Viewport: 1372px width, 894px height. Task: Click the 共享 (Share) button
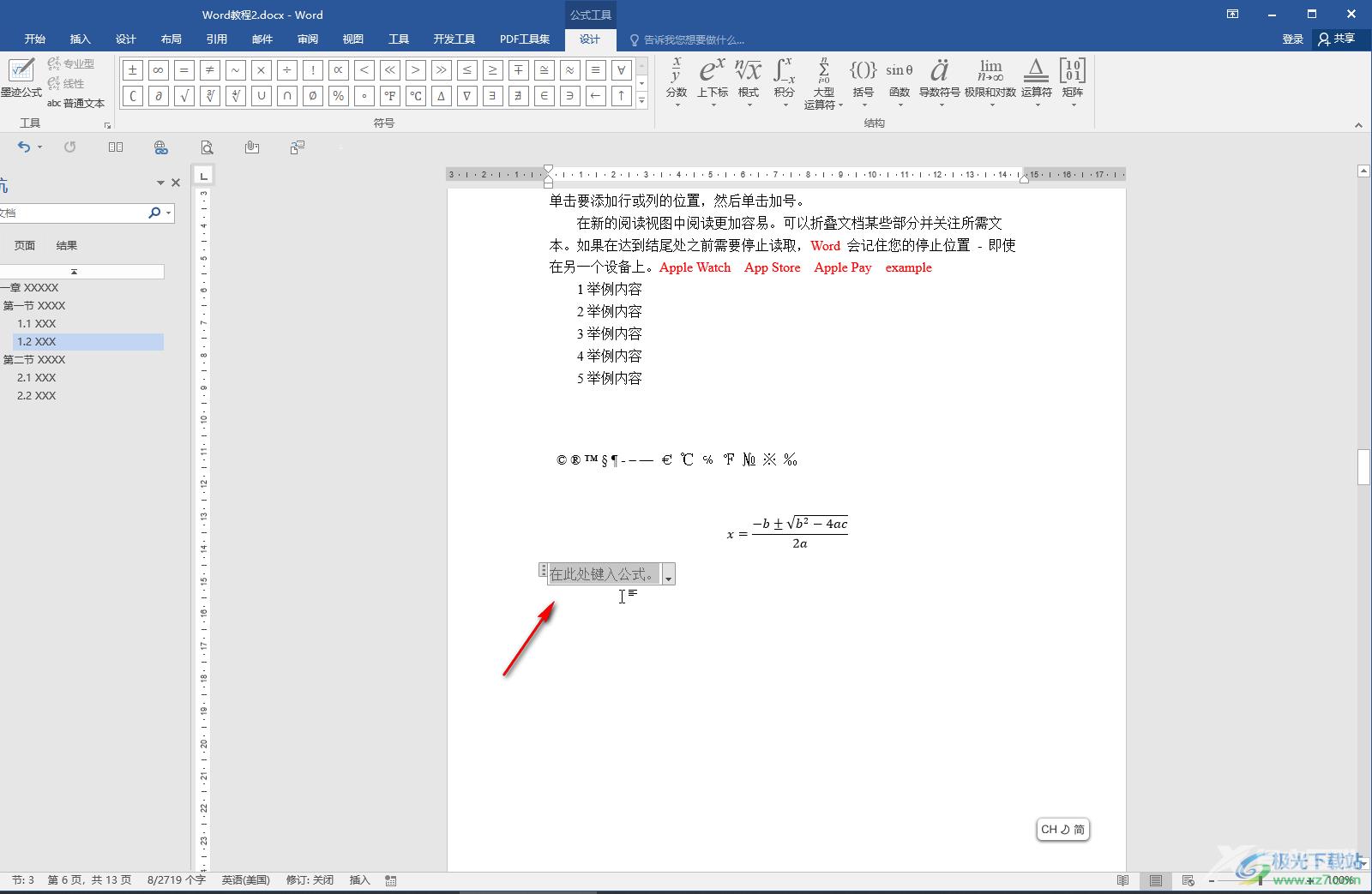(x=1337, y=39)
